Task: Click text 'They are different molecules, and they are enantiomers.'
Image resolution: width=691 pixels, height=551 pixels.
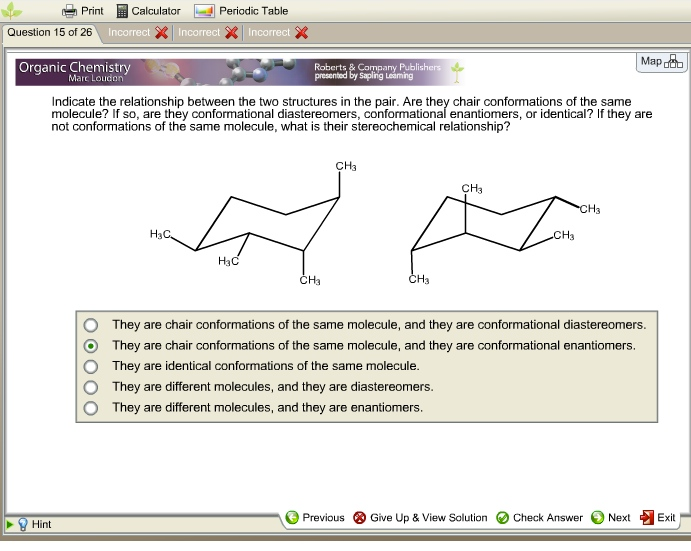Action: tap(267, 408)
